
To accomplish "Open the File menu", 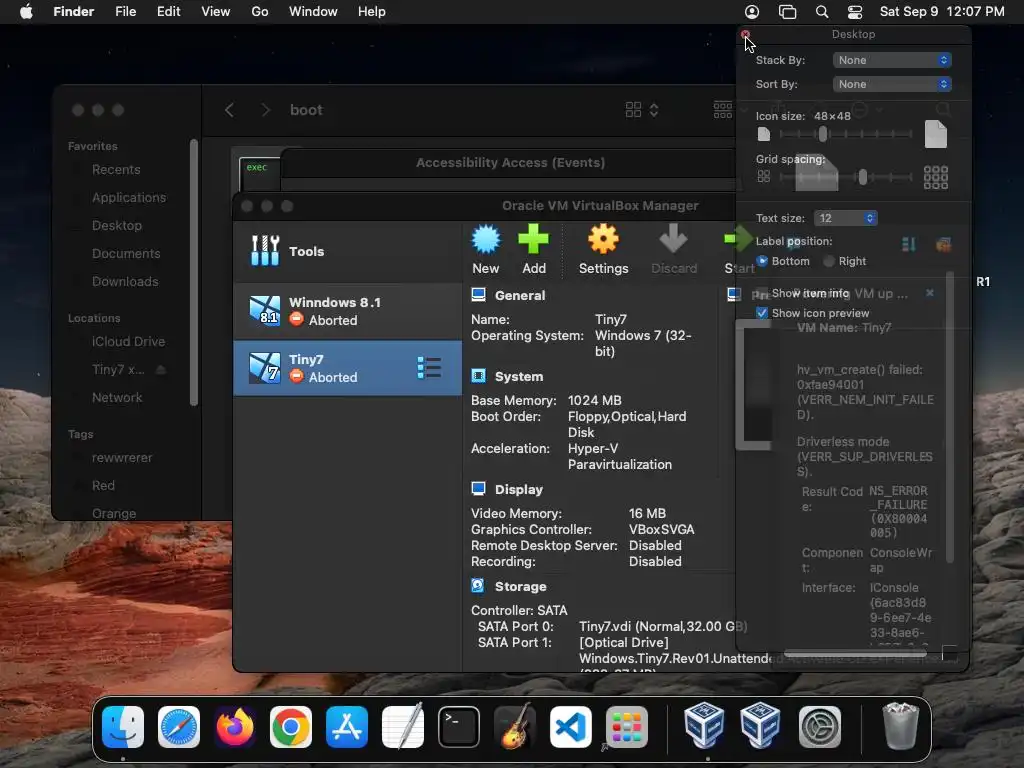I will [125, 12].
